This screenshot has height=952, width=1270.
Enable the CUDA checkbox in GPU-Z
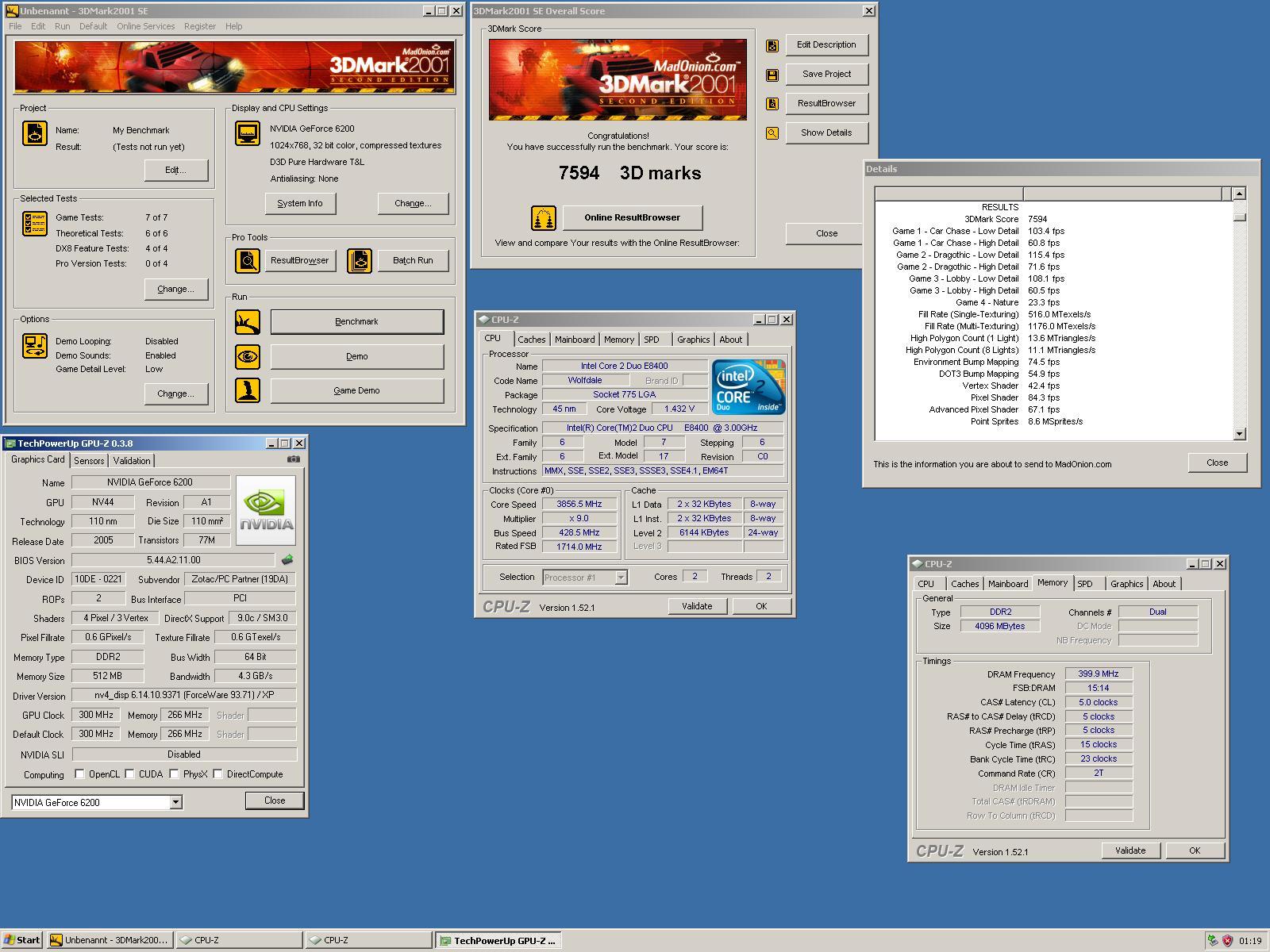[129, 773]
